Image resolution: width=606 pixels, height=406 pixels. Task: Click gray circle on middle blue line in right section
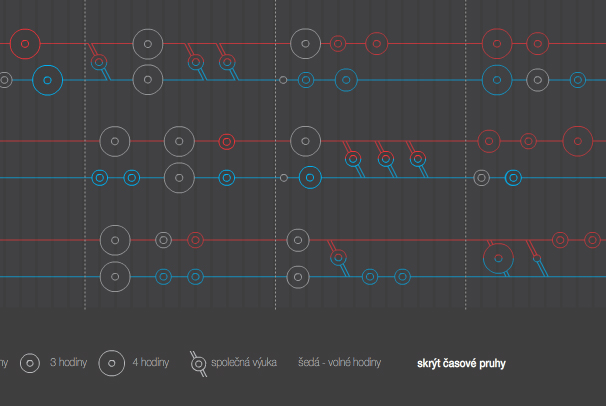coord(481,178)
